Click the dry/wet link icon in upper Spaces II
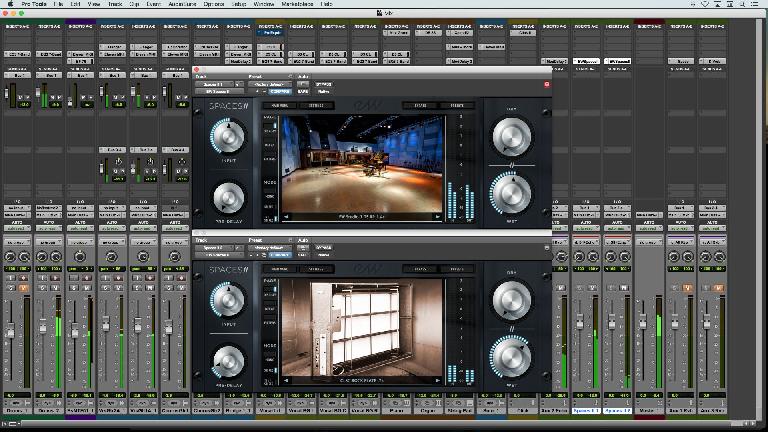768x432 pixels. [511, 166]
